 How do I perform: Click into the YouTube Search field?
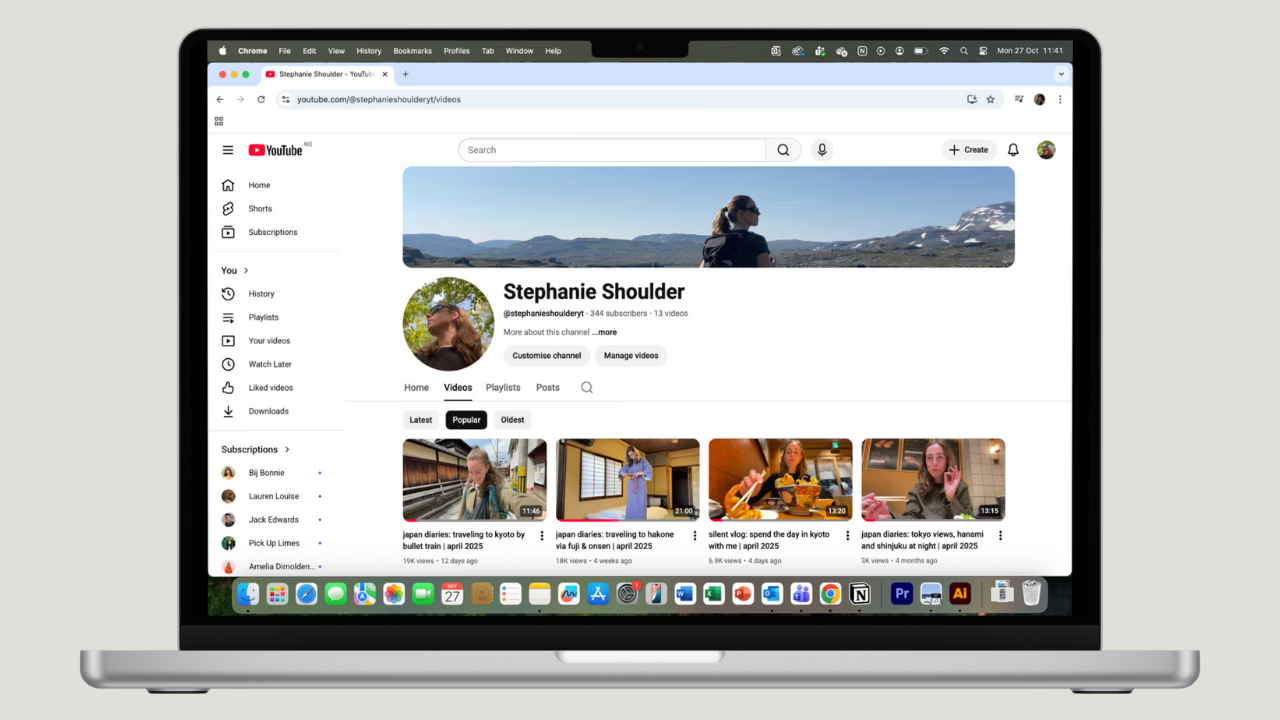click(612, 150)
